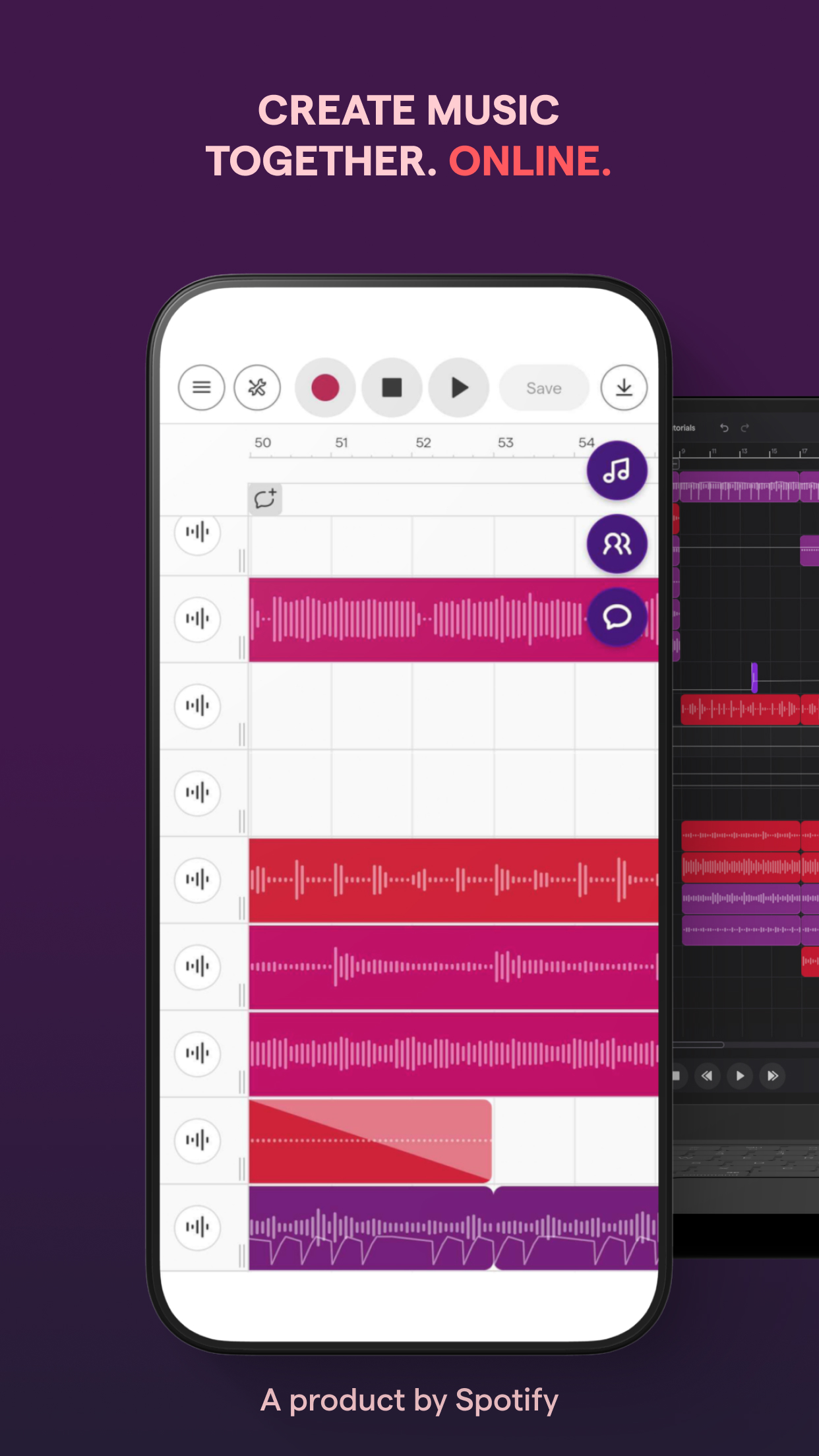
Task: Open the music notes sounds button
Action: pyautogui.click(x=617, y=471)
